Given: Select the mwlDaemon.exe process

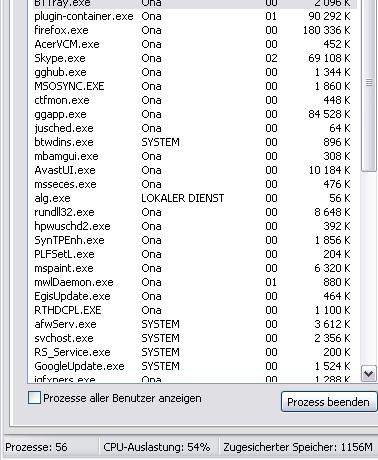Looking at the screenshot, I should [192, 282].
